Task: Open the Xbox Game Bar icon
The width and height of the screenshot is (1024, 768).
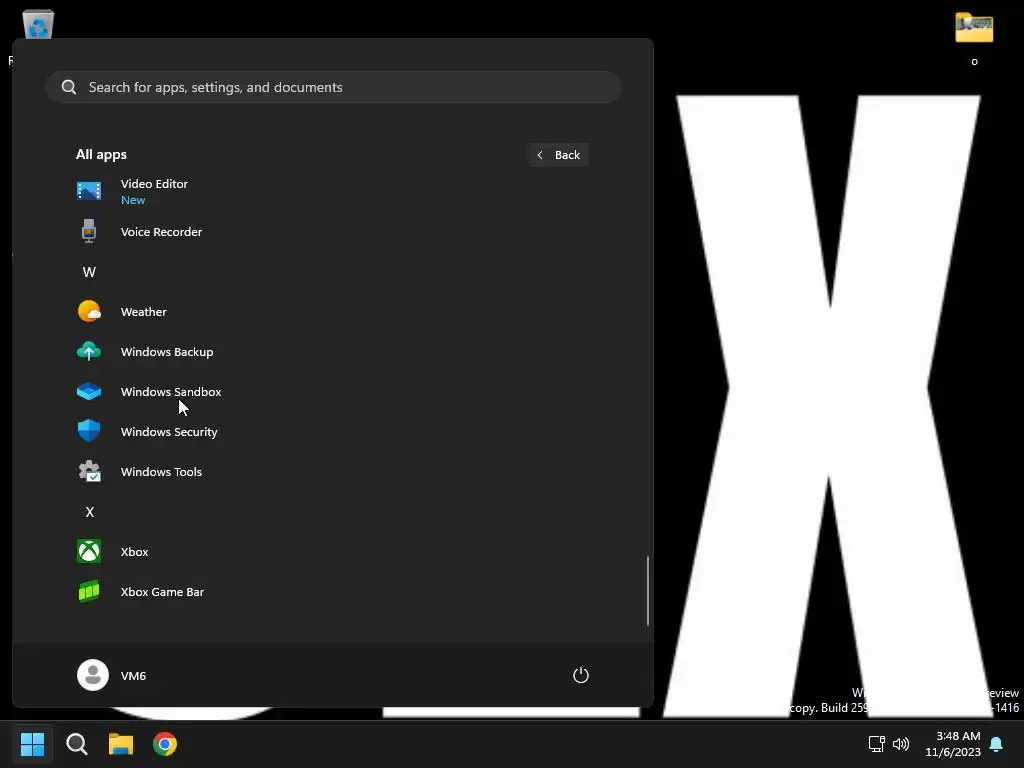Action: pos(89,592)
